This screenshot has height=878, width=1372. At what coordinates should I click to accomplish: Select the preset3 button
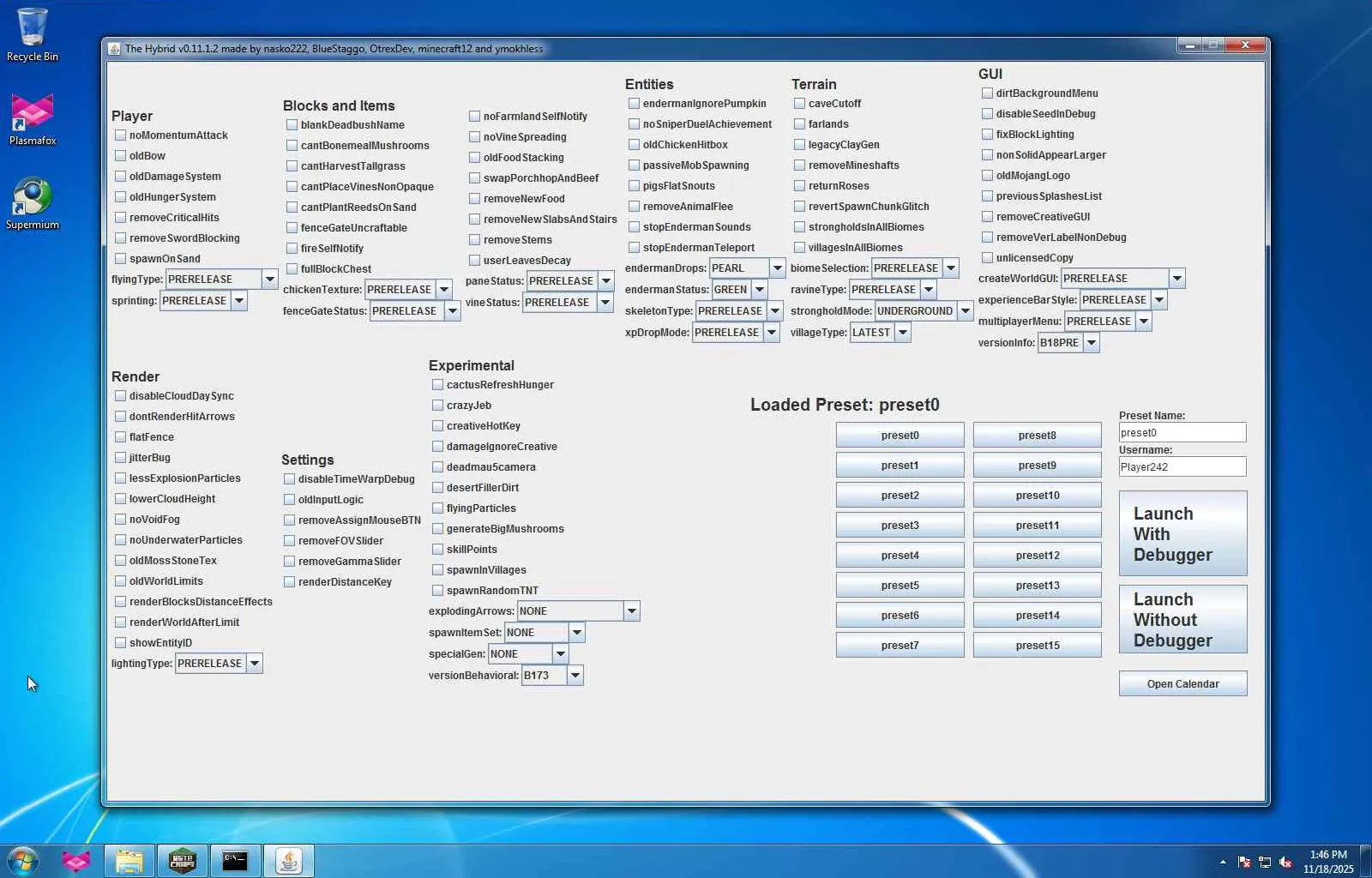pos(900,526)
